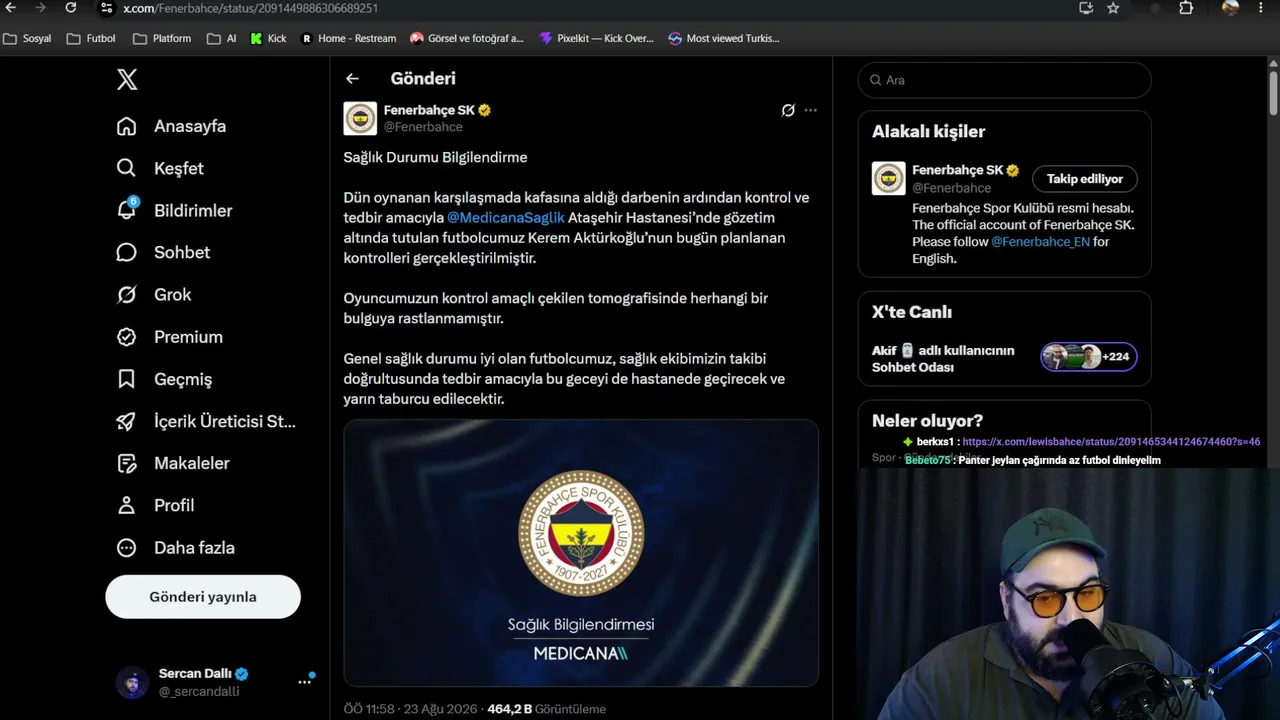
Task: Open Daha fazla menu in sidebar
Action: click(175, 547)
